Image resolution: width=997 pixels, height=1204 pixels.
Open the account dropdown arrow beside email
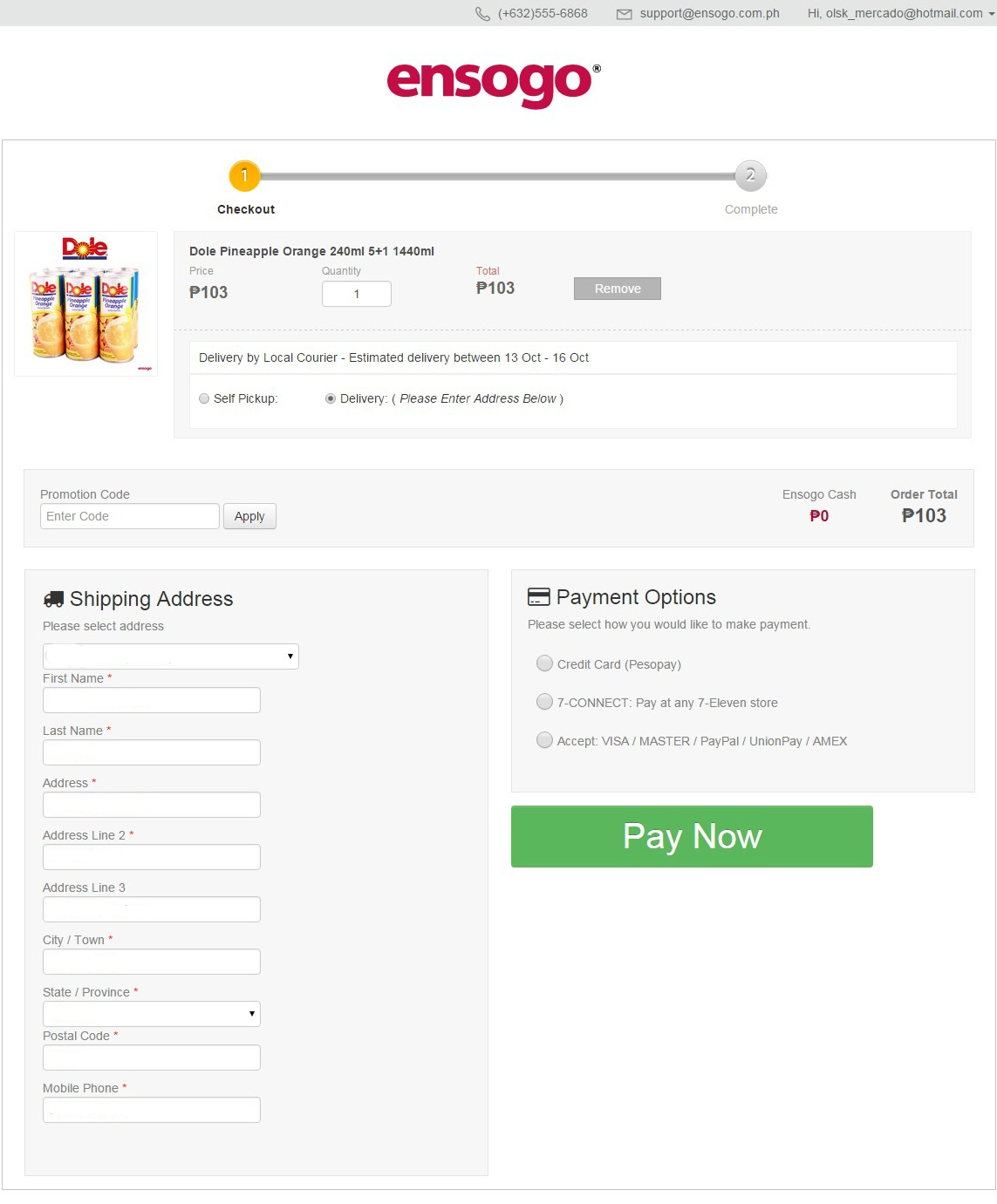click(x=991, y=14)
